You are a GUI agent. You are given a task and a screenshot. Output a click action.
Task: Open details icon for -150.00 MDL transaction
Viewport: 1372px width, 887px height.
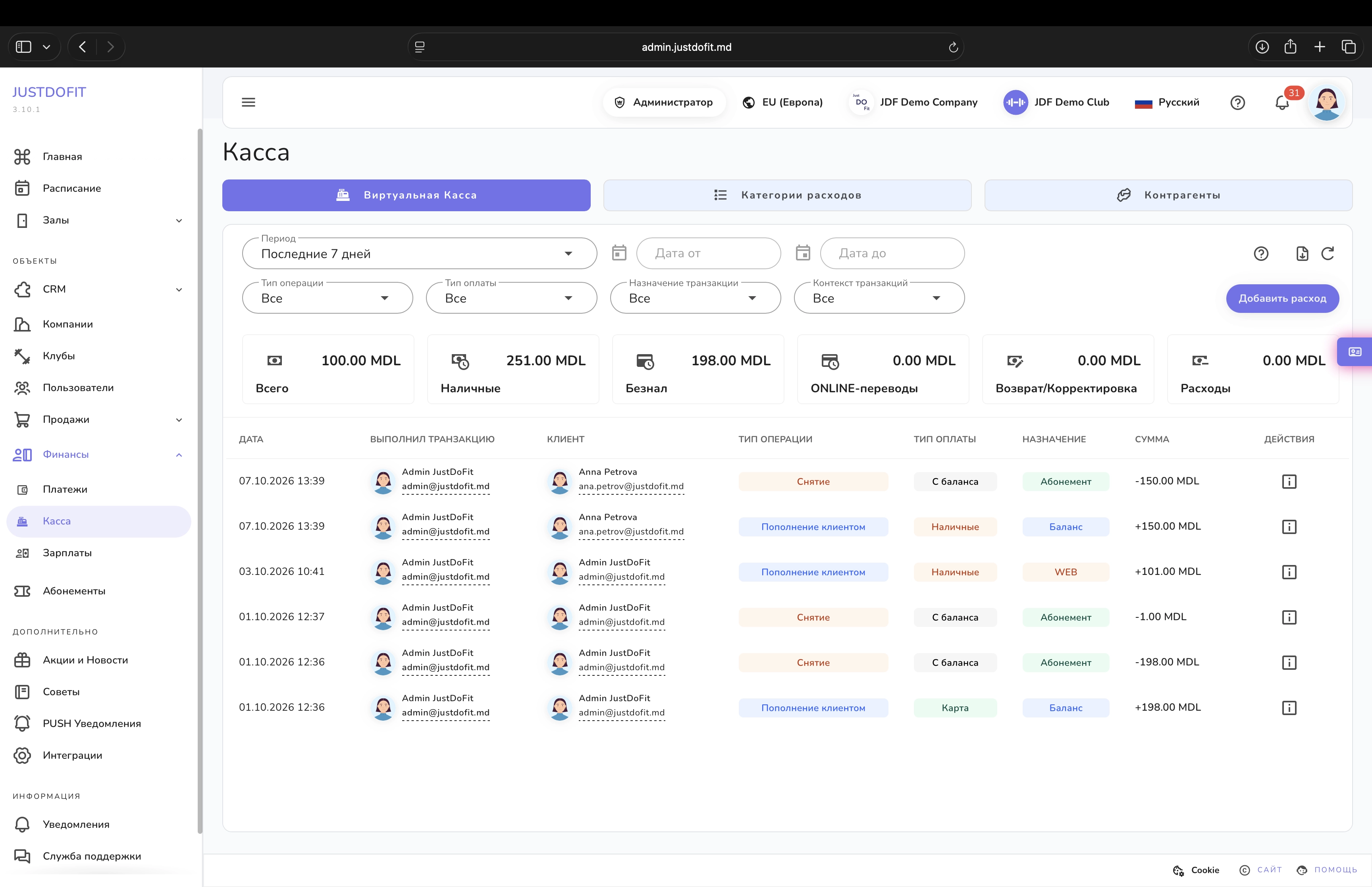click(1289, 482)
